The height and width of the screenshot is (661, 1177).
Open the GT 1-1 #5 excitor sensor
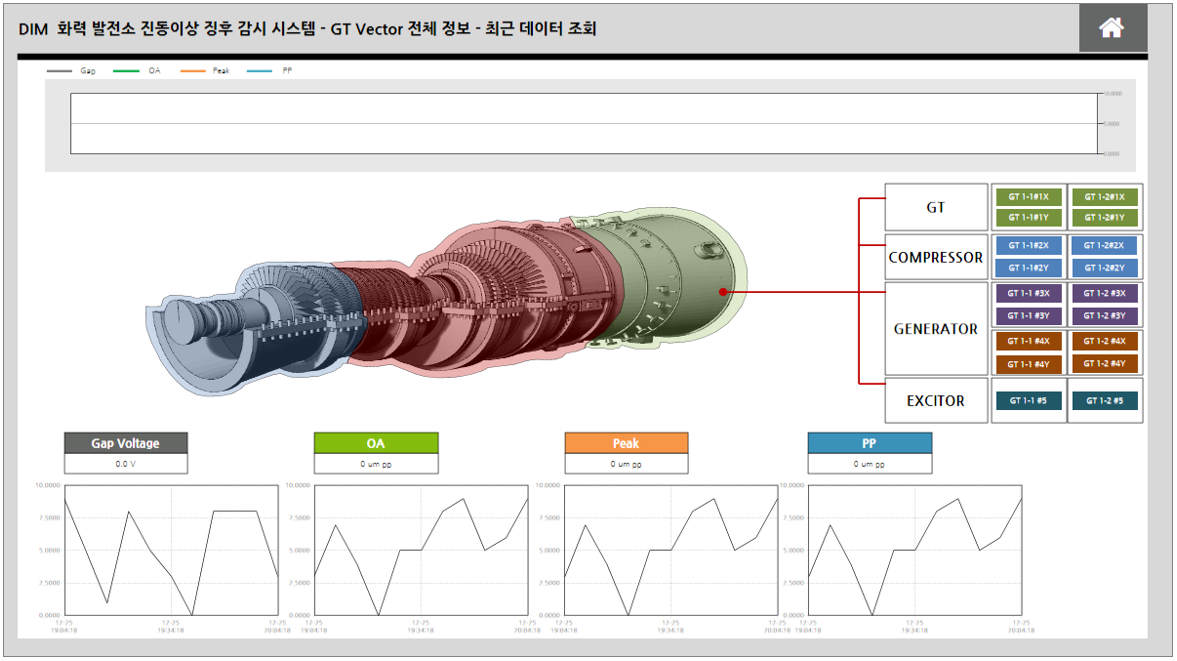[x=1028, y=401]
